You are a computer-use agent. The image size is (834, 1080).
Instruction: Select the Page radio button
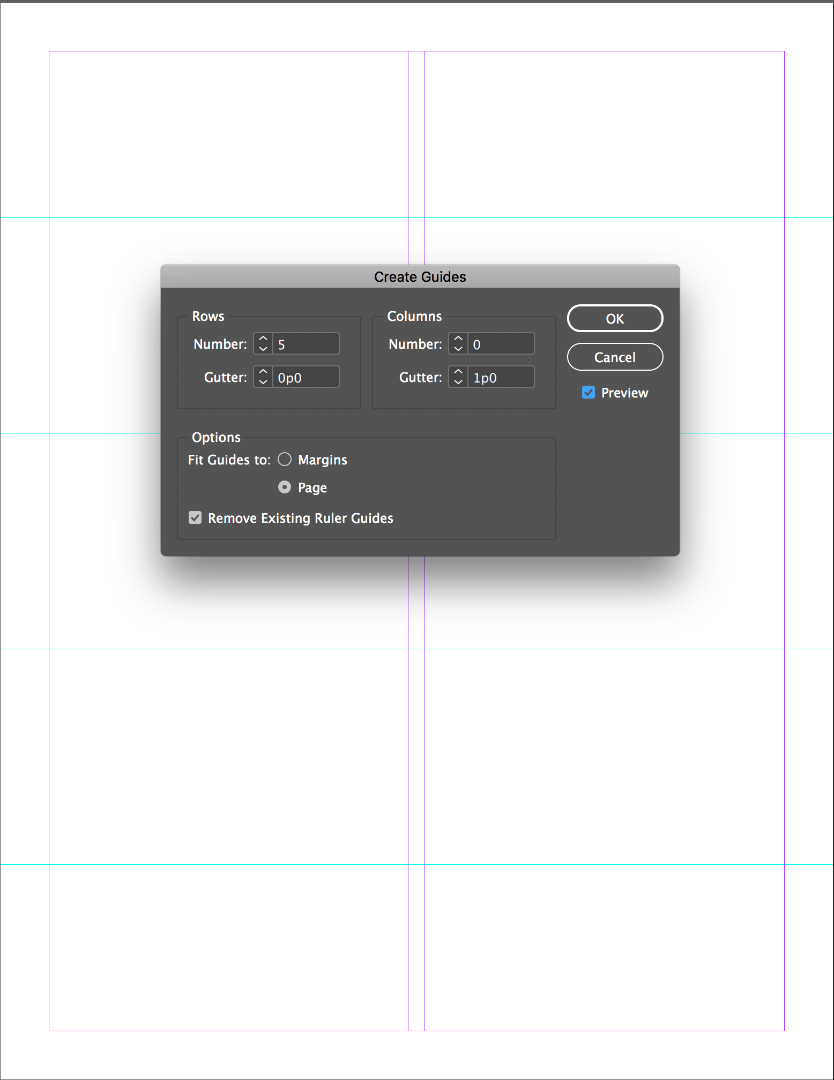(x=284, y=487)
